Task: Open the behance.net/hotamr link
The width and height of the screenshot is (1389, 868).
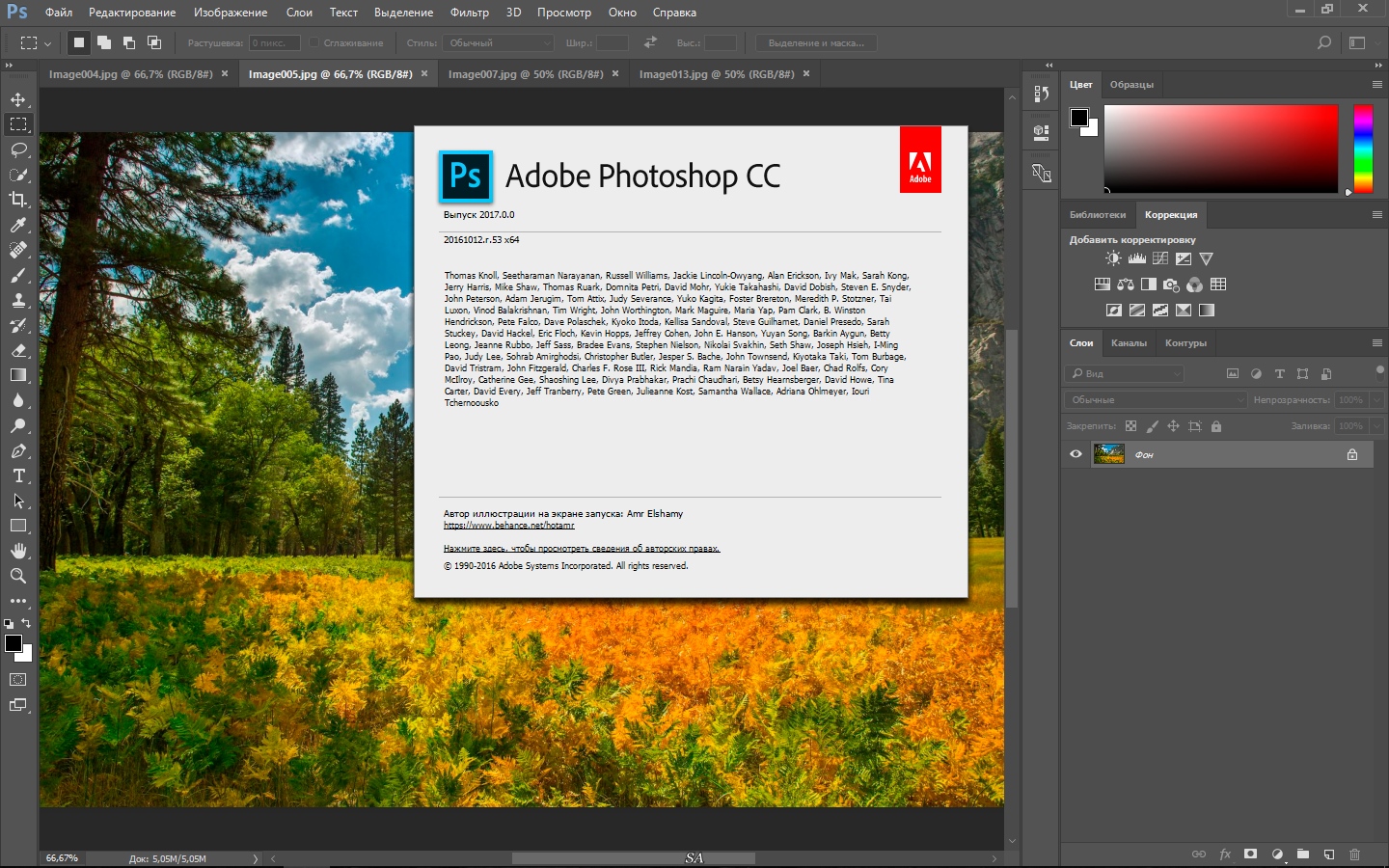Action: point(509,526)
